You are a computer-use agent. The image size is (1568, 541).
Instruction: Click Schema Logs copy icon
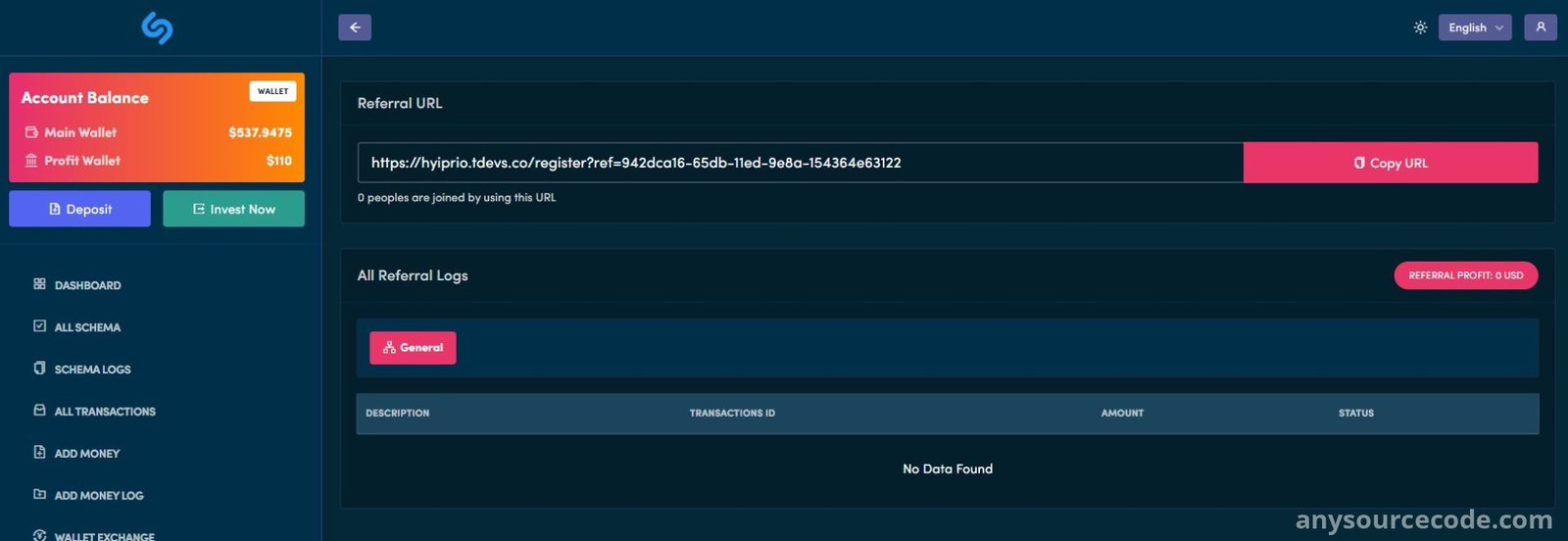click(x=39, y=369)
